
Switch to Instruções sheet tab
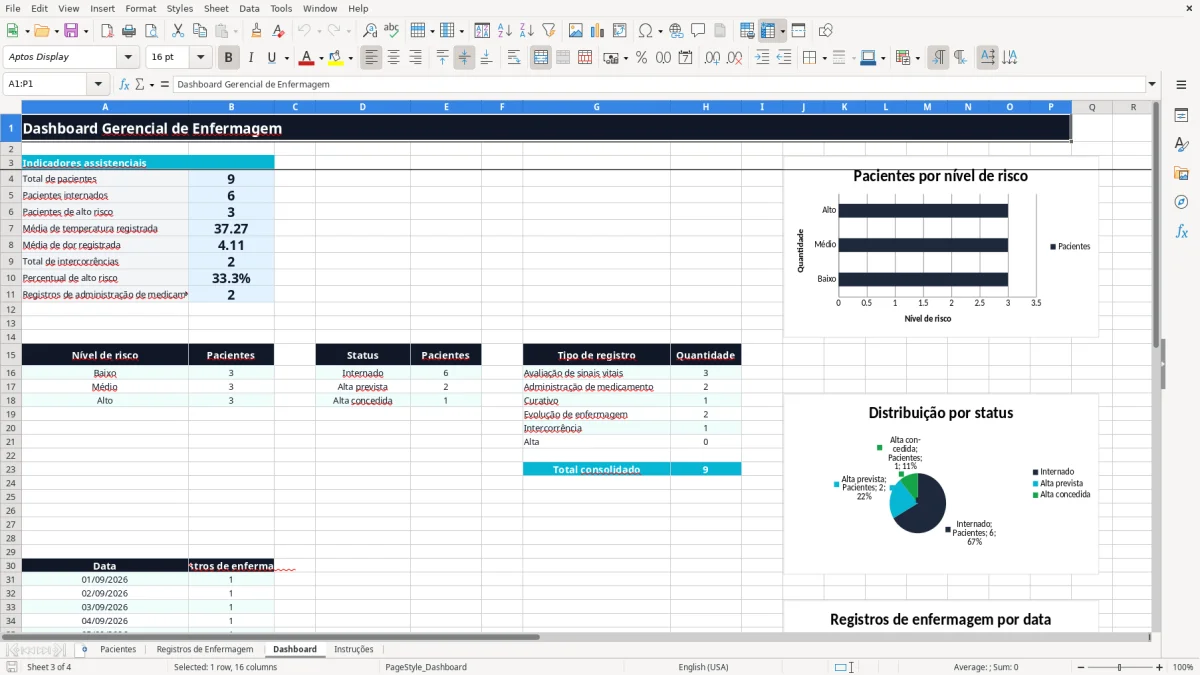[x=353, y=649]
